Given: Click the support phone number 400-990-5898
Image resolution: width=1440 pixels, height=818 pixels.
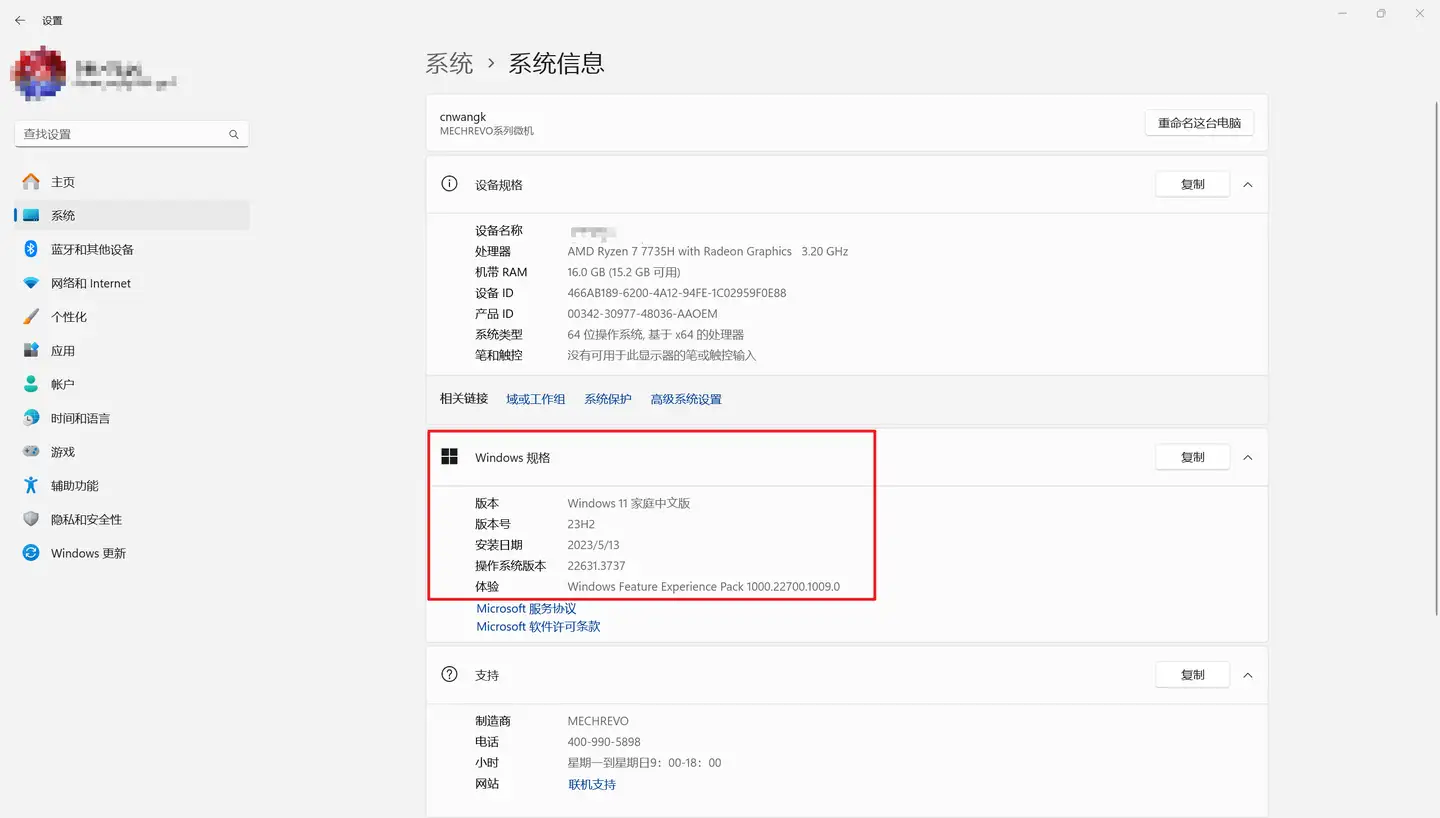Looking at the screenshot, I should [604, 742].
